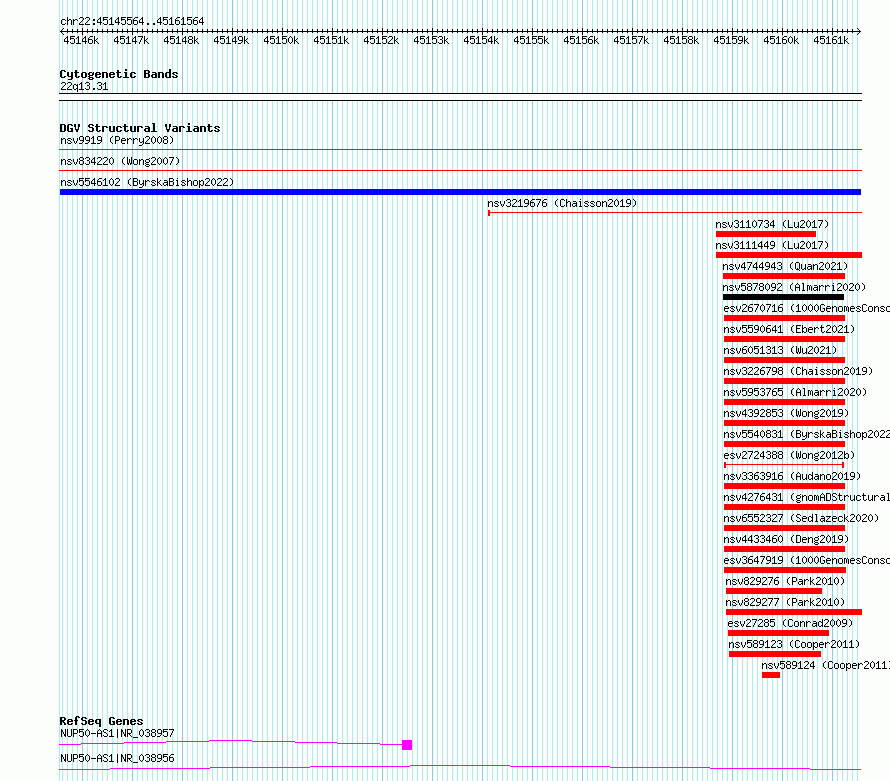The height and width of the screenshot is (781, 890).
Task: Click the 45161k ruler position
Action: [831, 40]
